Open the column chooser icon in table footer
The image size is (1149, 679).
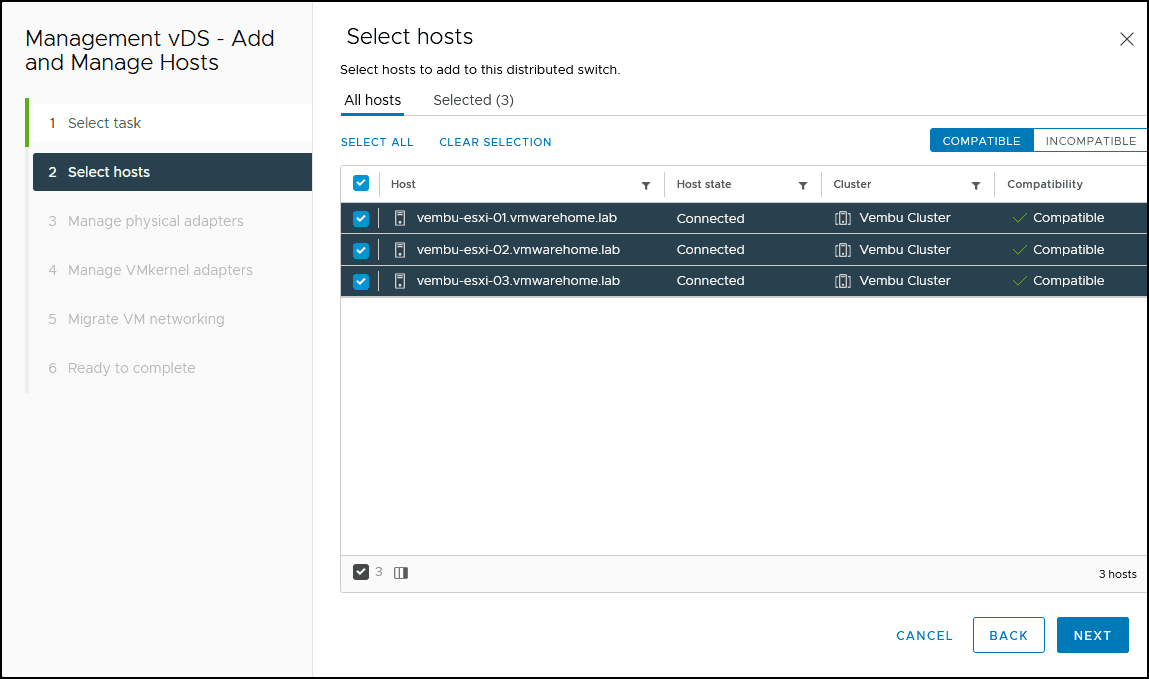click(401, 573)
